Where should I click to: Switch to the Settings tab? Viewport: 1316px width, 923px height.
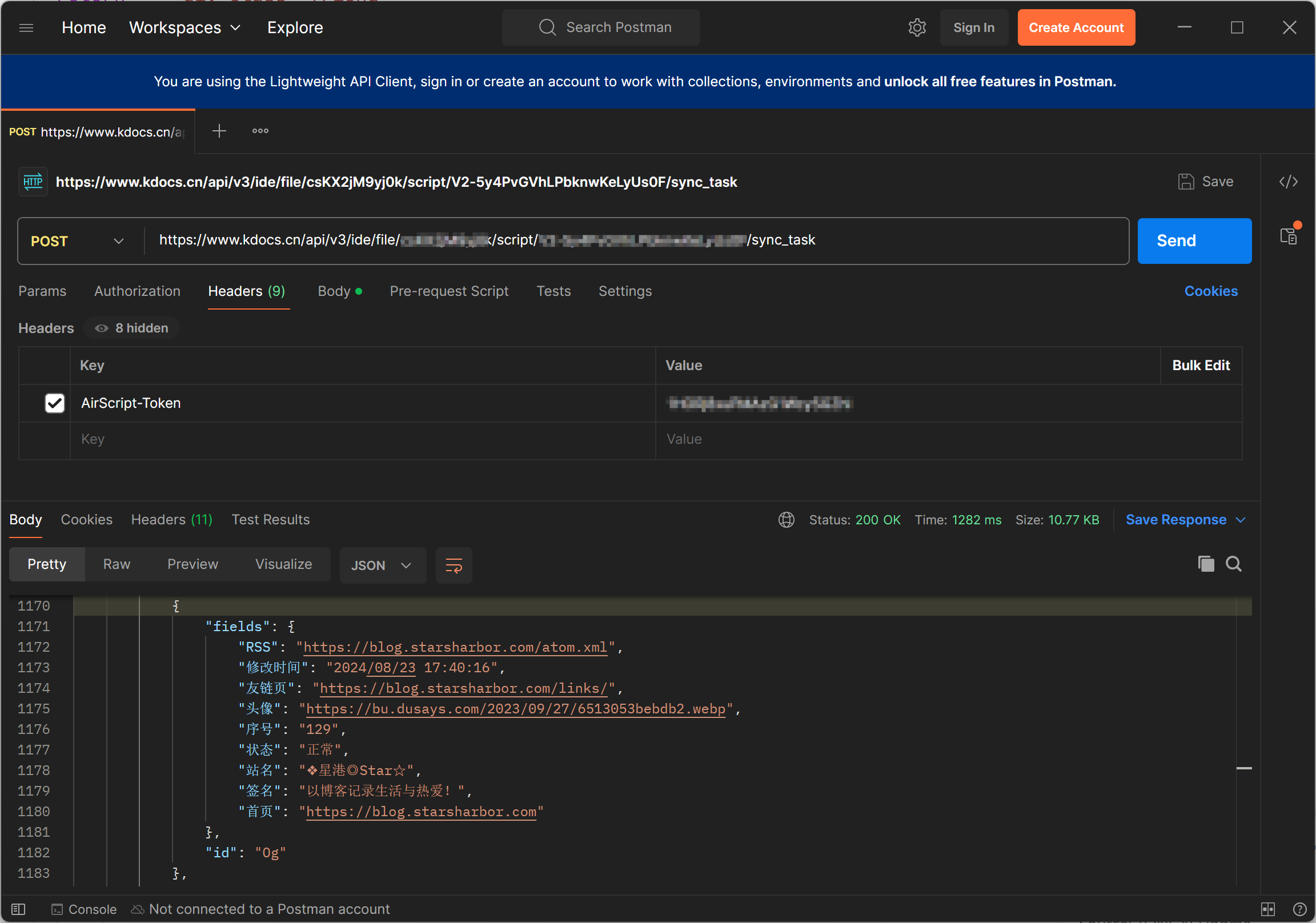[625, 291]
